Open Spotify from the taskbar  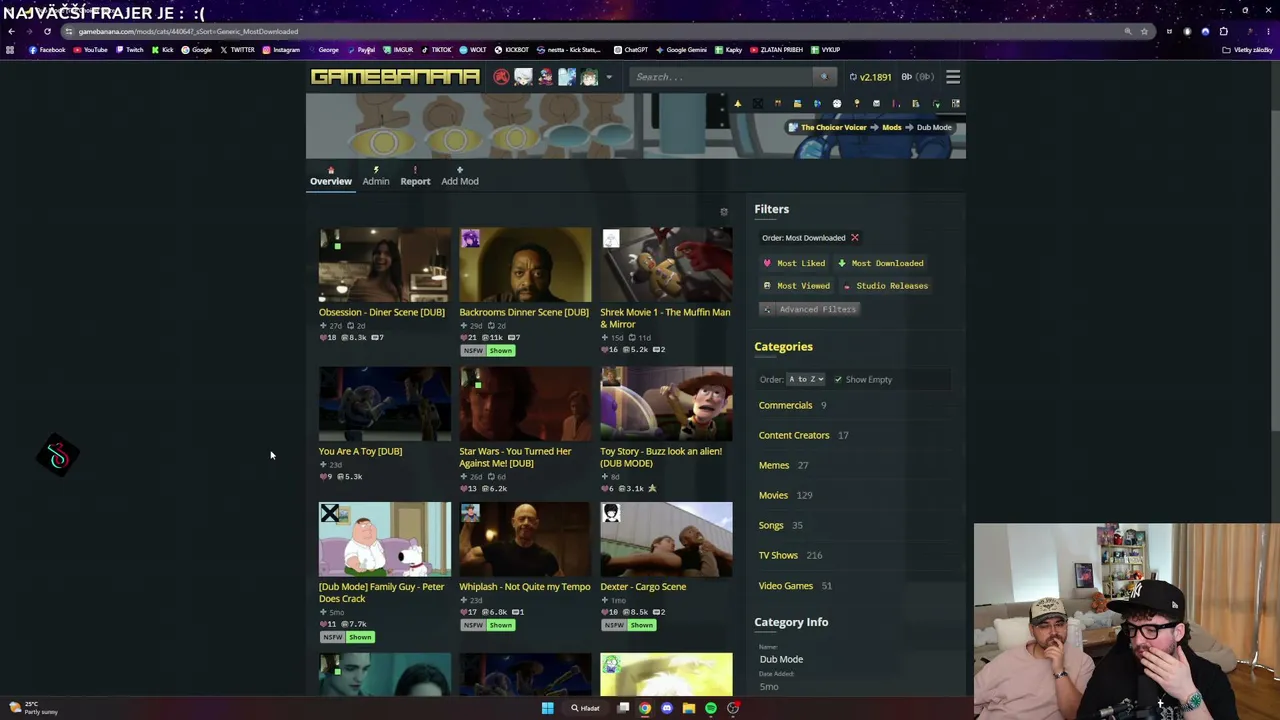(x=711, y=708)
